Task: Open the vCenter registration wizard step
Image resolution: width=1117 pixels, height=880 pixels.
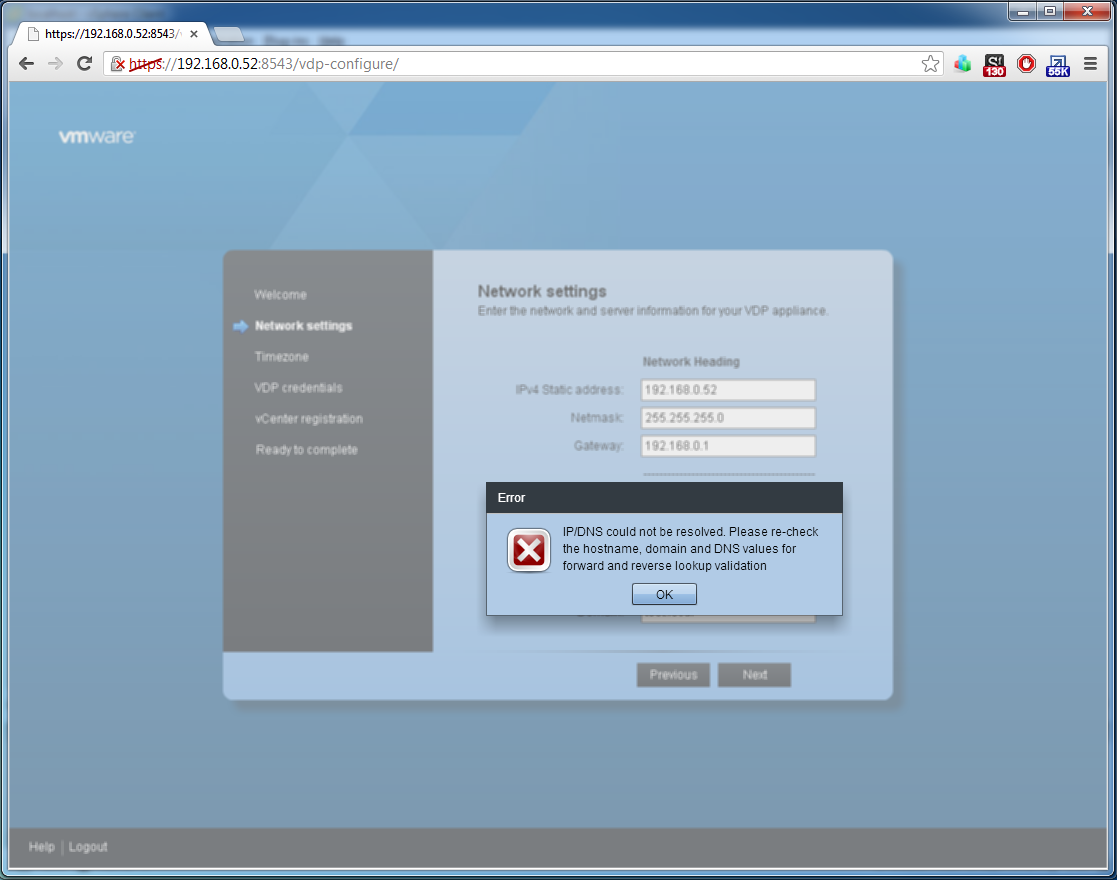Action: (309, 419)
